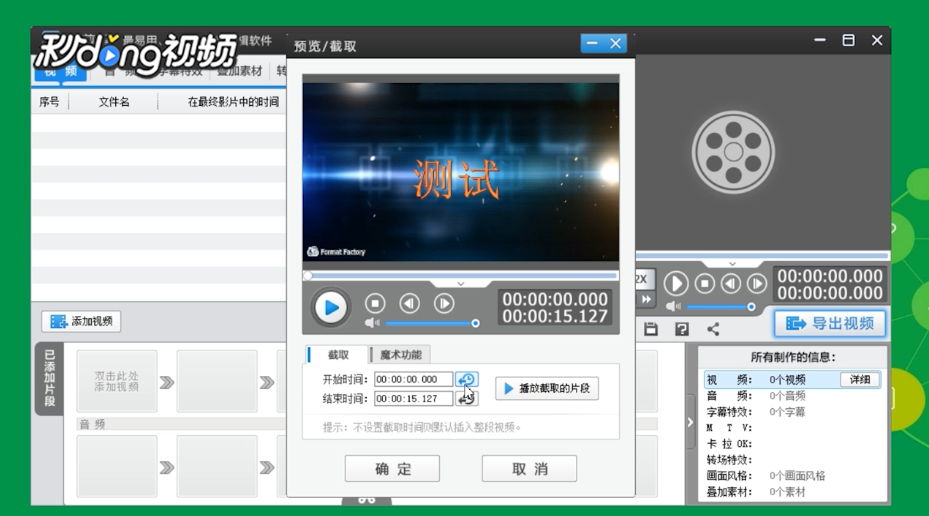Minimize the main application window
929x516 pixels.
pyautogui.click(x=820, y=40)
